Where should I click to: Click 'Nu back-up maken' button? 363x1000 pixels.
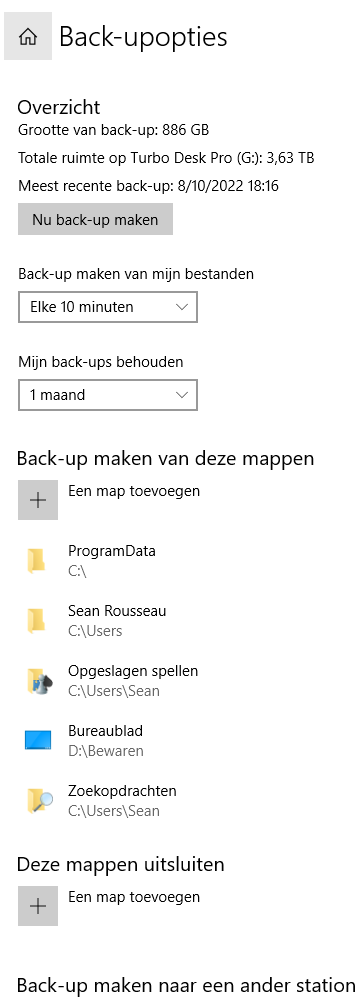tap(95, 219)
